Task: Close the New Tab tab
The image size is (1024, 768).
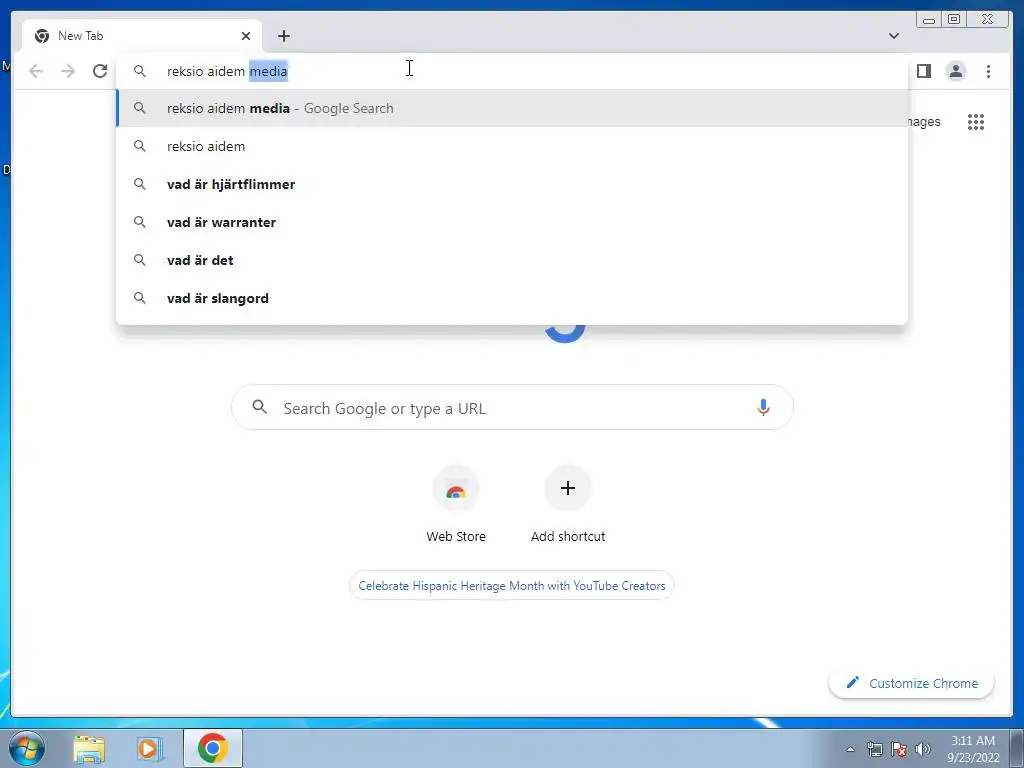Action: pos(246,36)
